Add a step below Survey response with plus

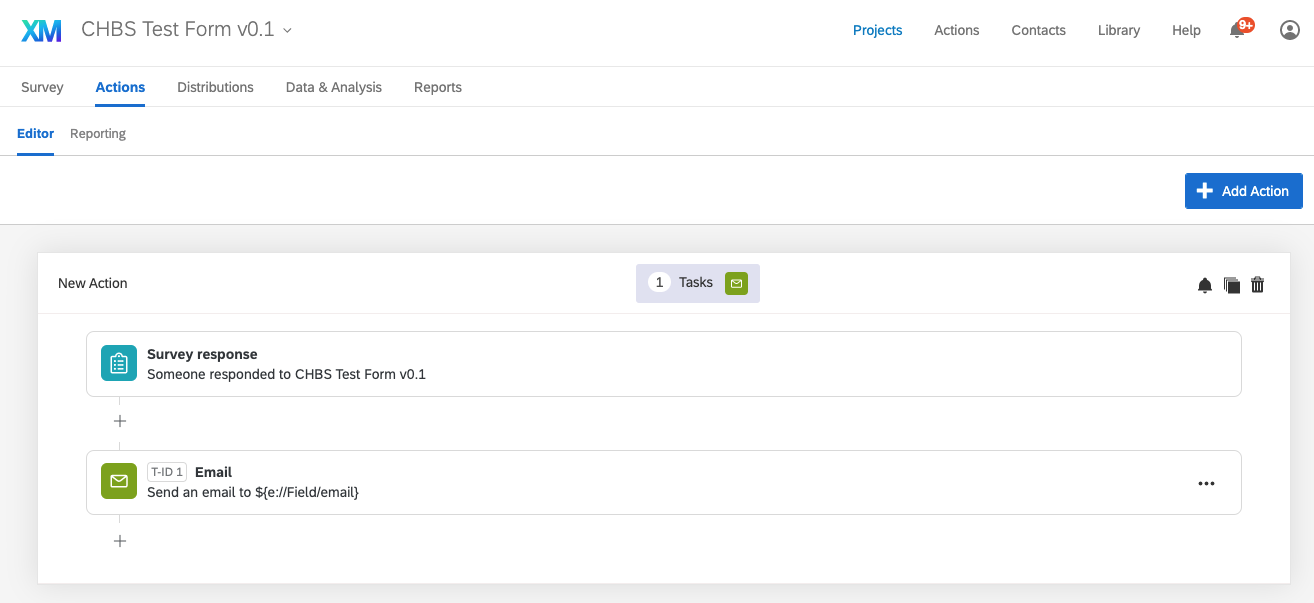coord(120,421)
